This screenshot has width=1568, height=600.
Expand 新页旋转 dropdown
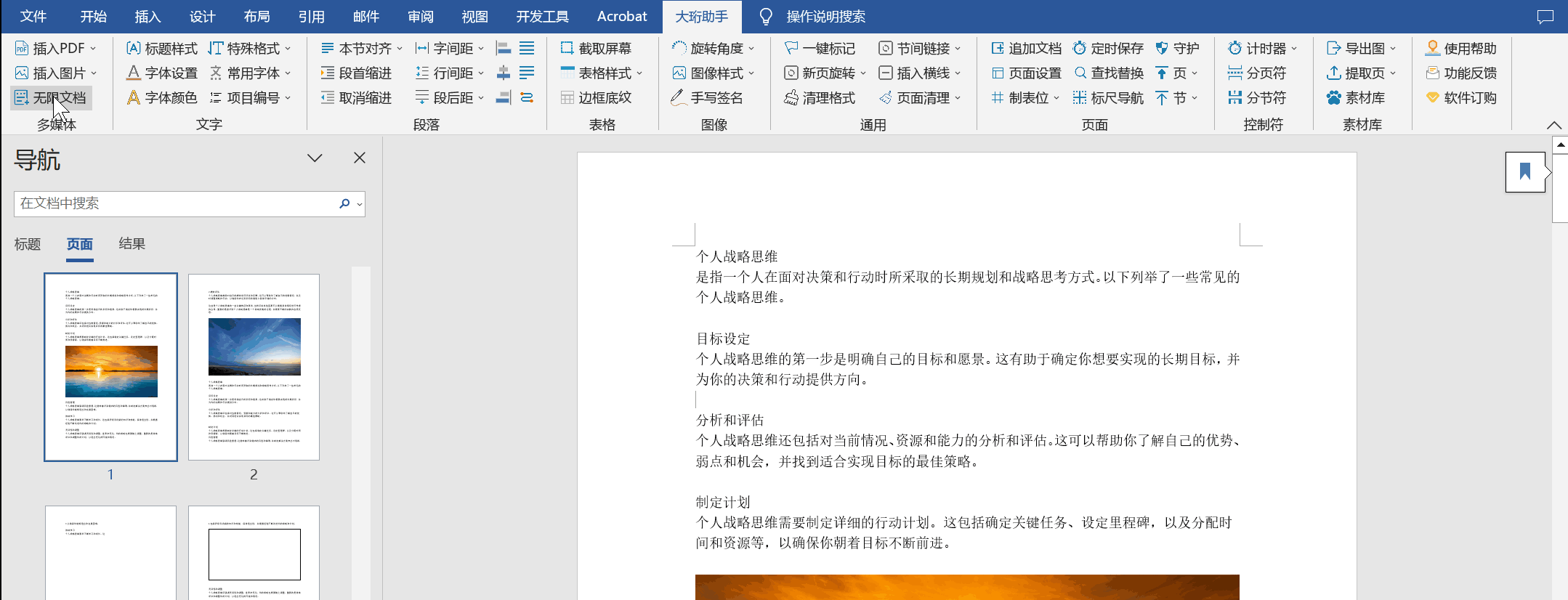[863, 73]
